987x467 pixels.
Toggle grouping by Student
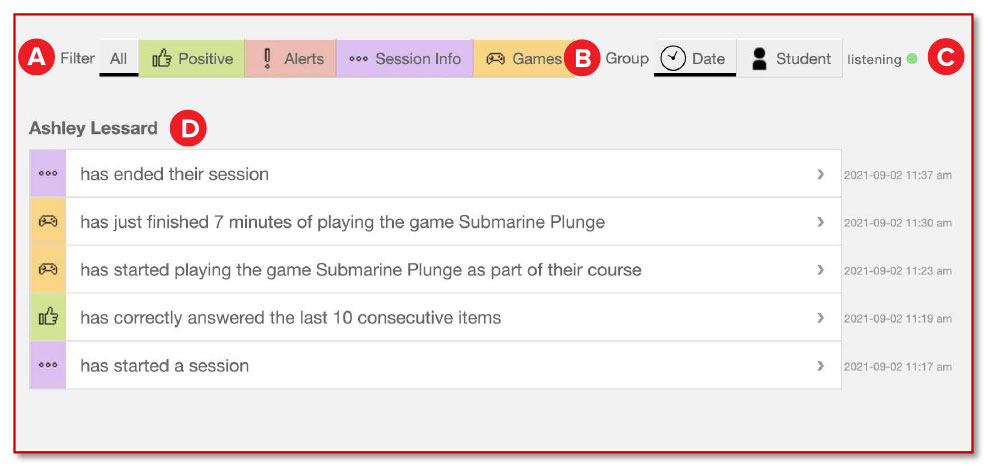point(790,59)
